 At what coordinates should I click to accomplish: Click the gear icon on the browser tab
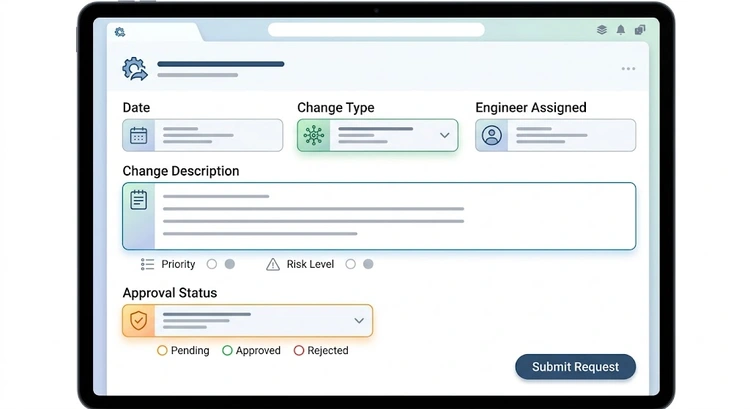[x=120, y=32]
